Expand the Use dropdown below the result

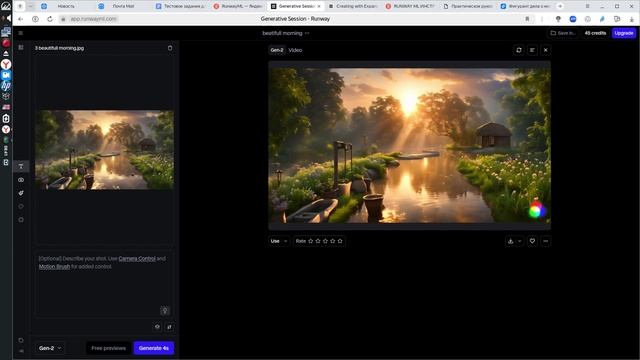pyautogui.click(x=279, y=241)
